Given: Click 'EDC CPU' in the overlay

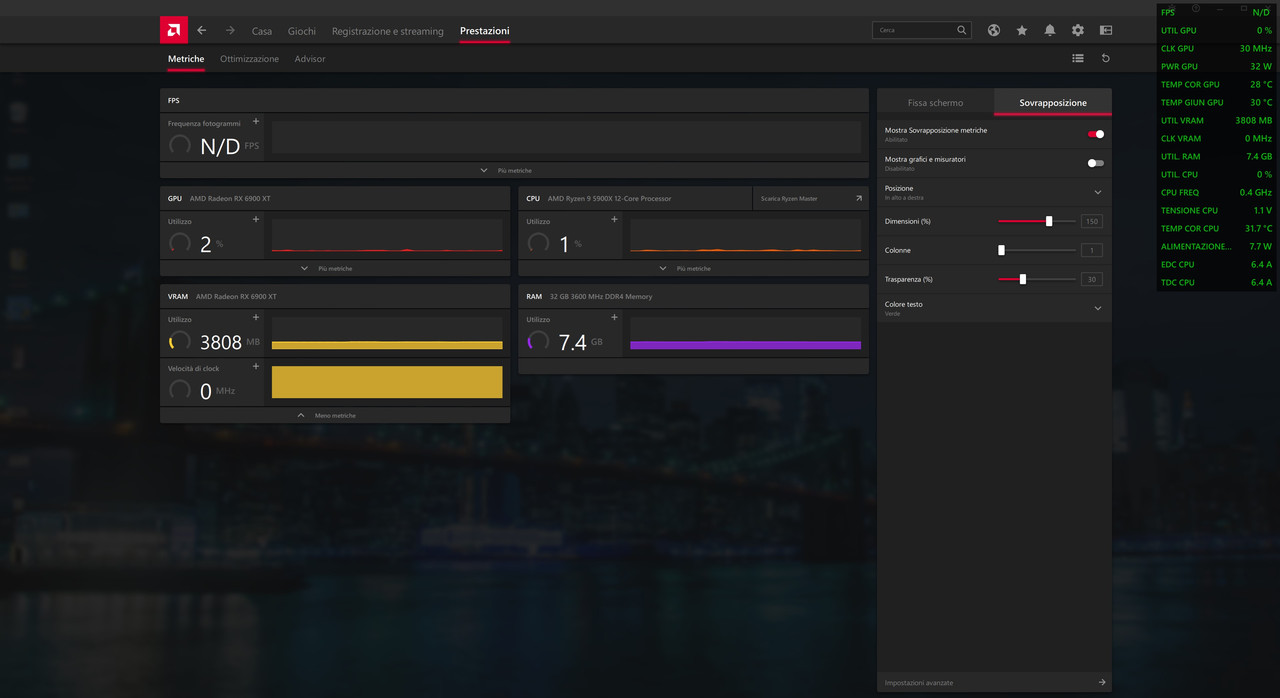Looking at the screenshot, I should point(1178,264).
